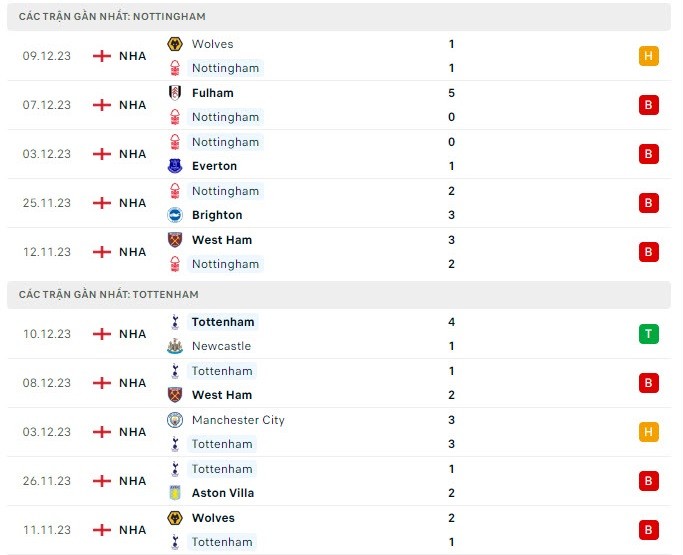Click the Brighton club crest icon

point(176,215)
